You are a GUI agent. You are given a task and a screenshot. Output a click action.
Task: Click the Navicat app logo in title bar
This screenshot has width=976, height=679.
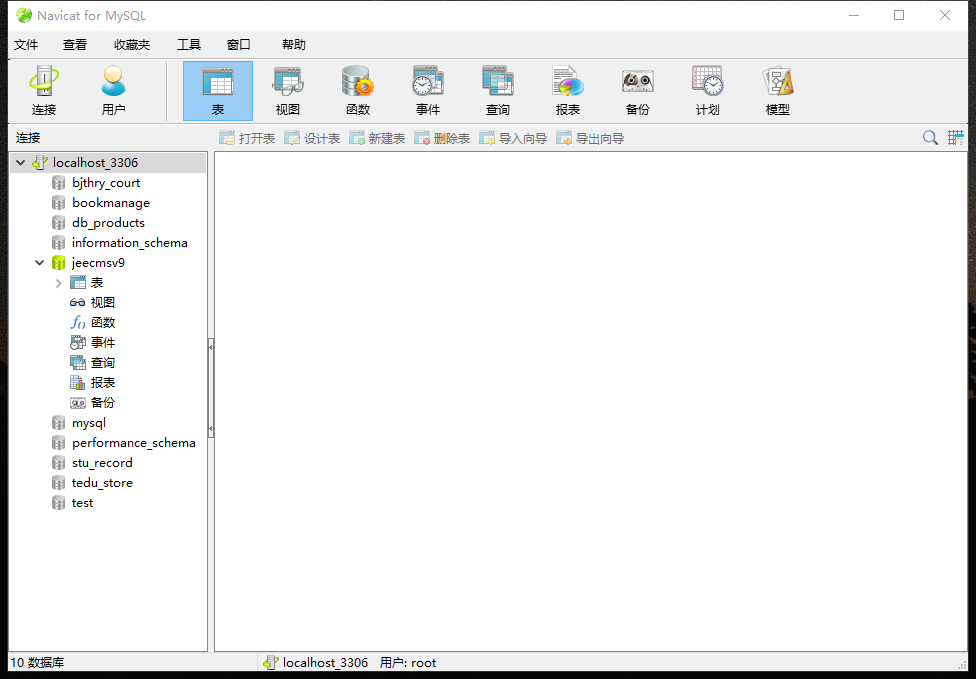point(24,16)
